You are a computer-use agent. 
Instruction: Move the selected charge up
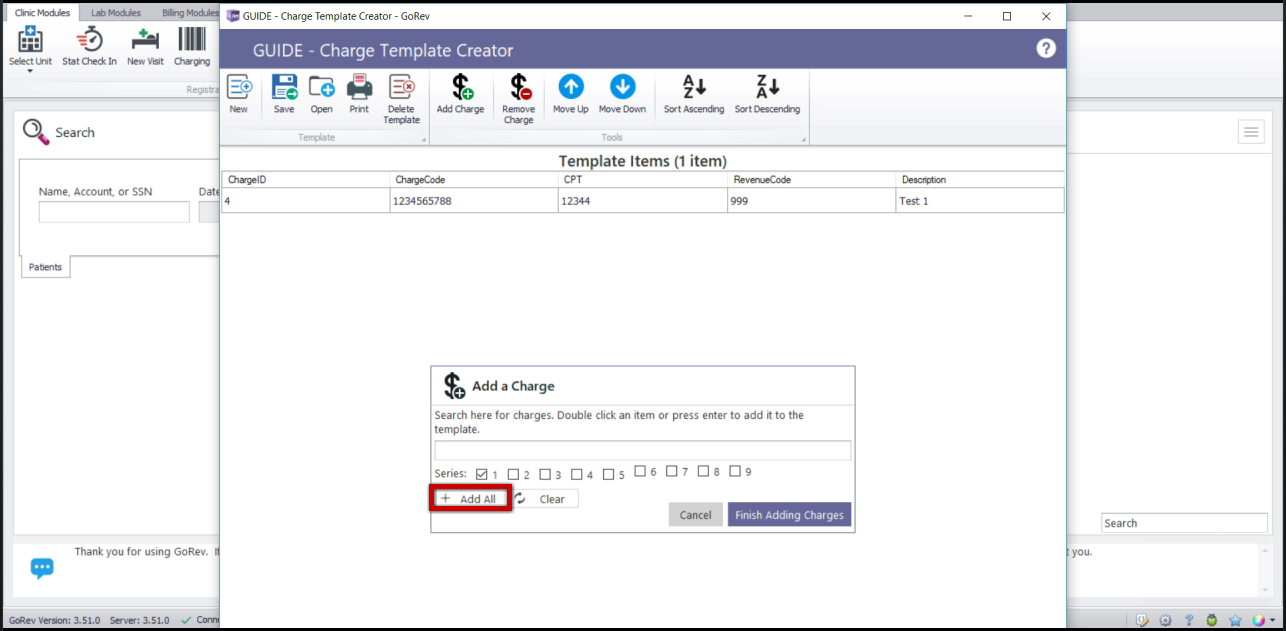click(570, 94)
